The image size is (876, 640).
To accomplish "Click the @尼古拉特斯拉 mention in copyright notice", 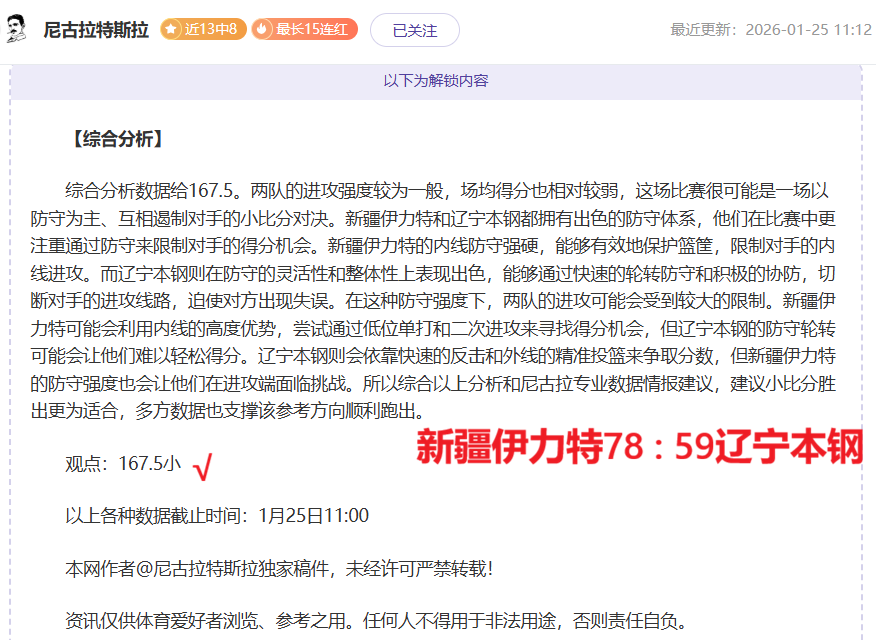I will tap(195, 568).
